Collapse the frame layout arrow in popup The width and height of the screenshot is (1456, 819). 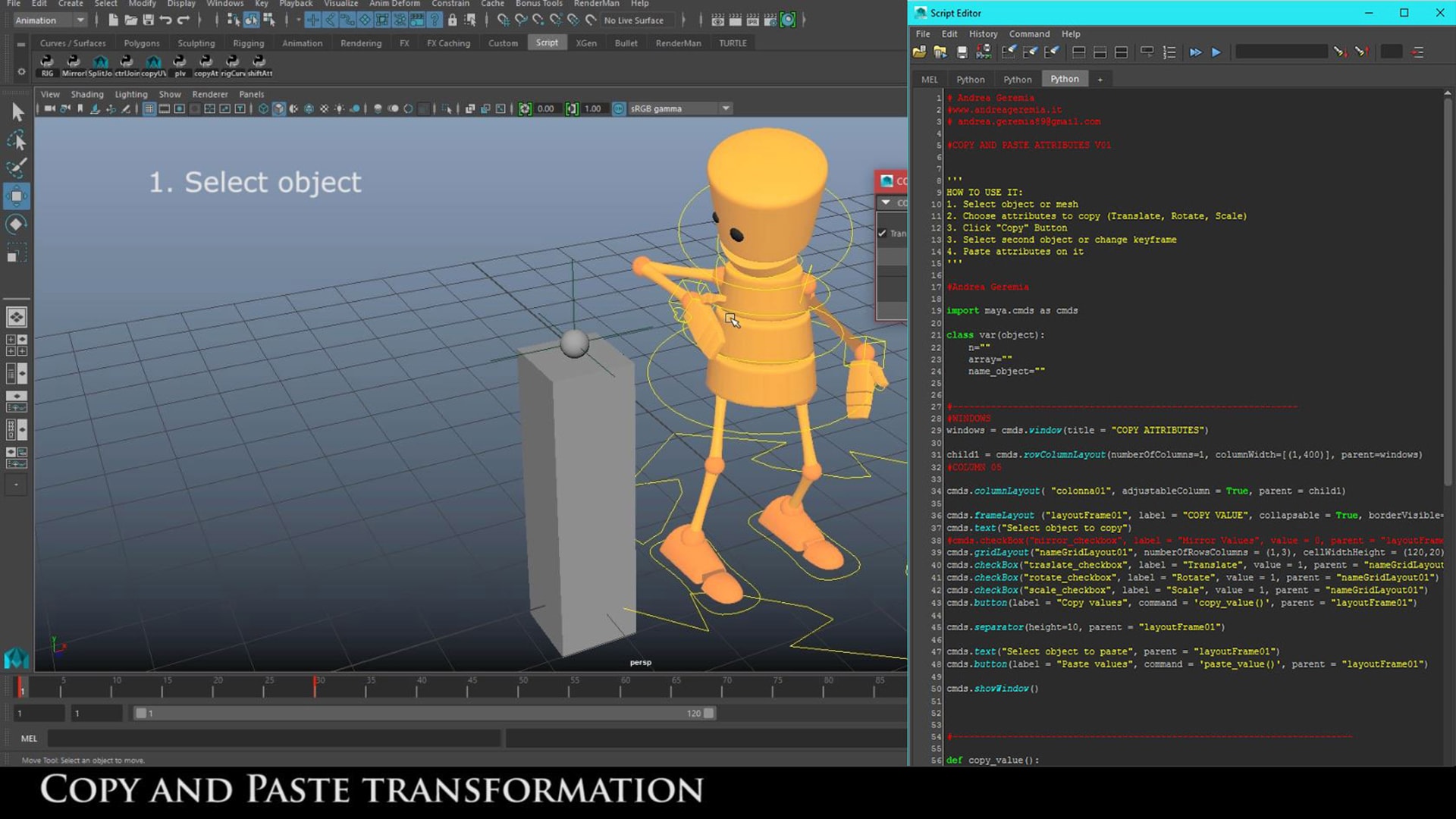point(886,202)
